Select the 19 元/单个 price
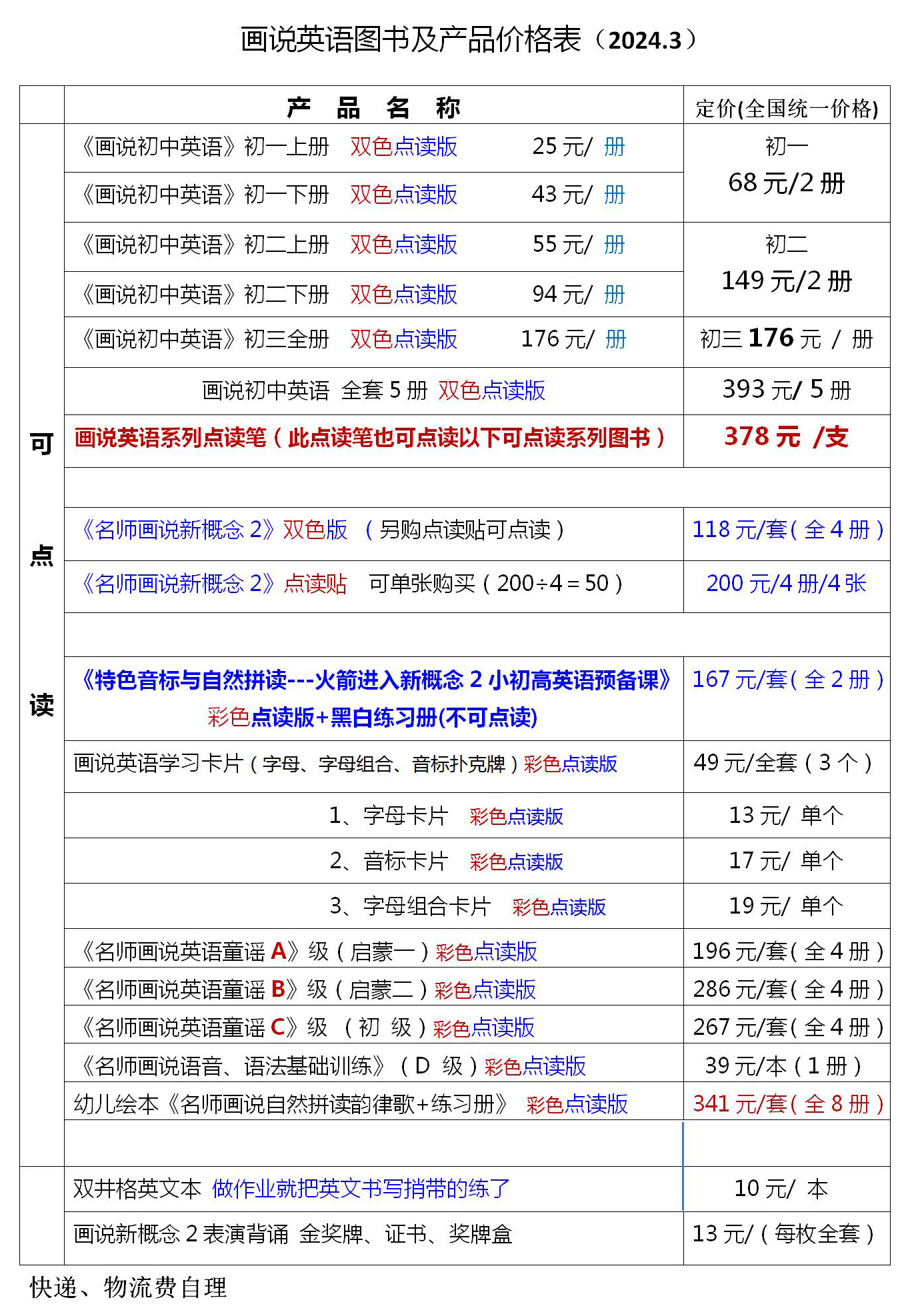 pos(787,906)
